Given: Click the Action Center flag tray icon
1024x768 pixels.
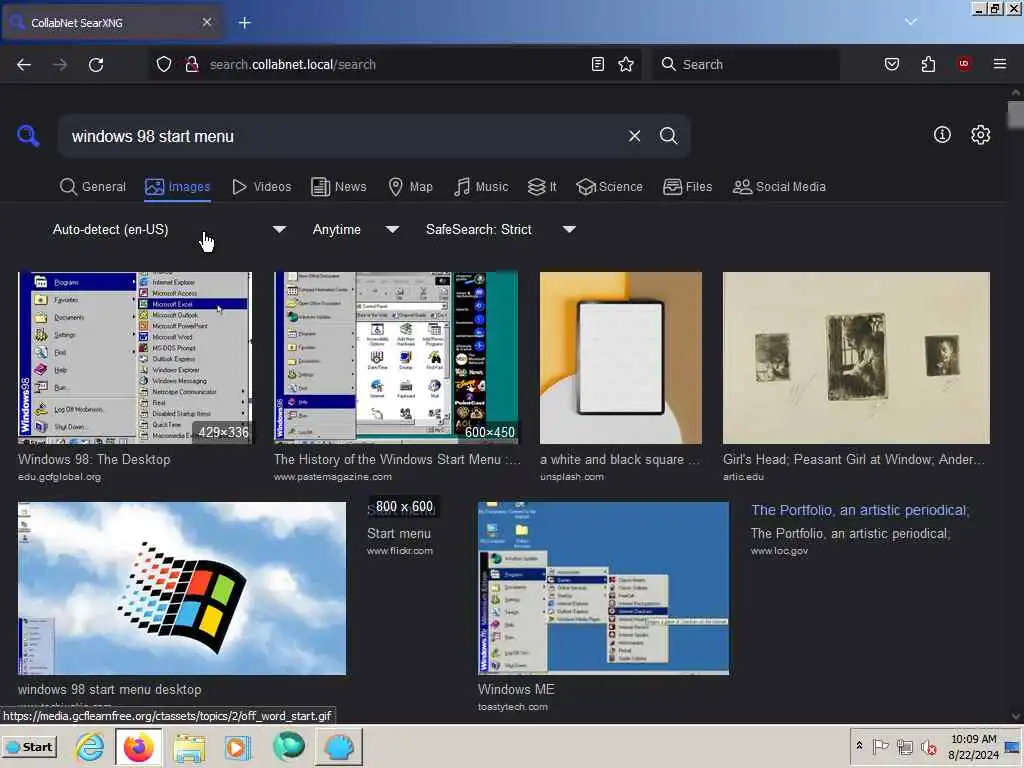Looking at the screenshot, I should pyautogui.click(x=880, y=746).
